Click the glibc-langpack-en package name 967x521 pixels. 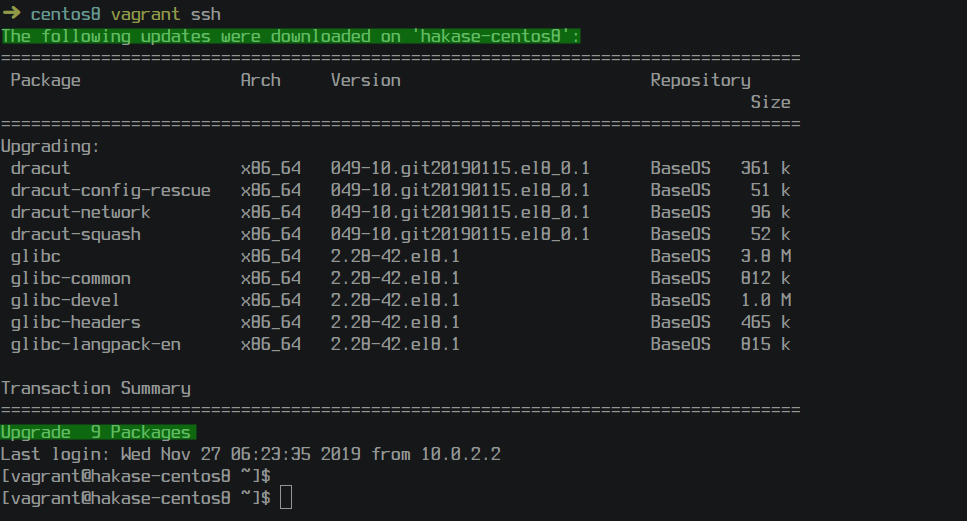(x=96, y=345)
